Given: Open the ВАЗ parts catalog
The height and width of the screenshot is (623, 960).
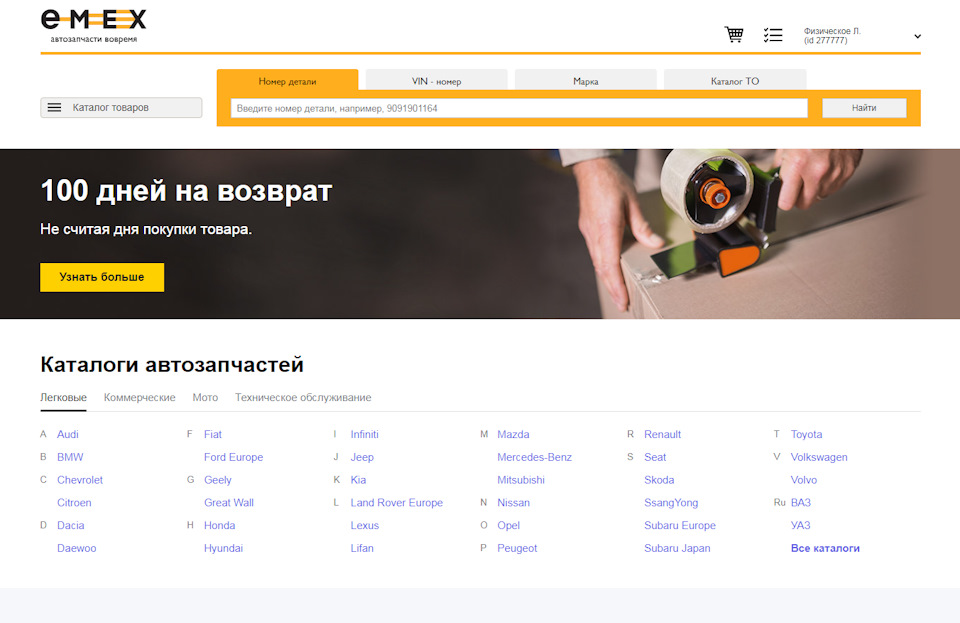Looking at the screenshot, I should pos(800,502).
